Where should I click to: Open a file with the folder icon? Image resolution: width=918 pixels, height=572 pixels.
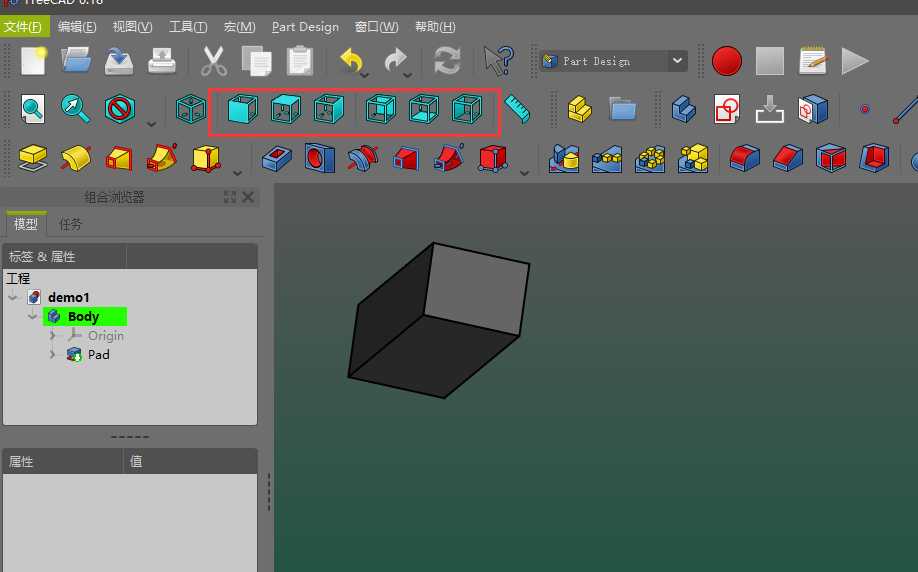click(76, 60)
